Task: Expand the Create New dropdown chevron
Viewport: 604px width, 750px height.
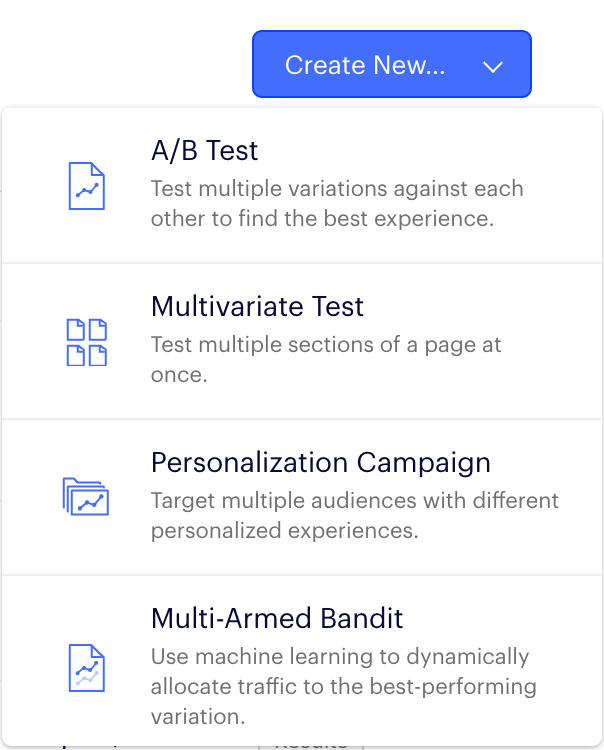Action: (492, 66)
